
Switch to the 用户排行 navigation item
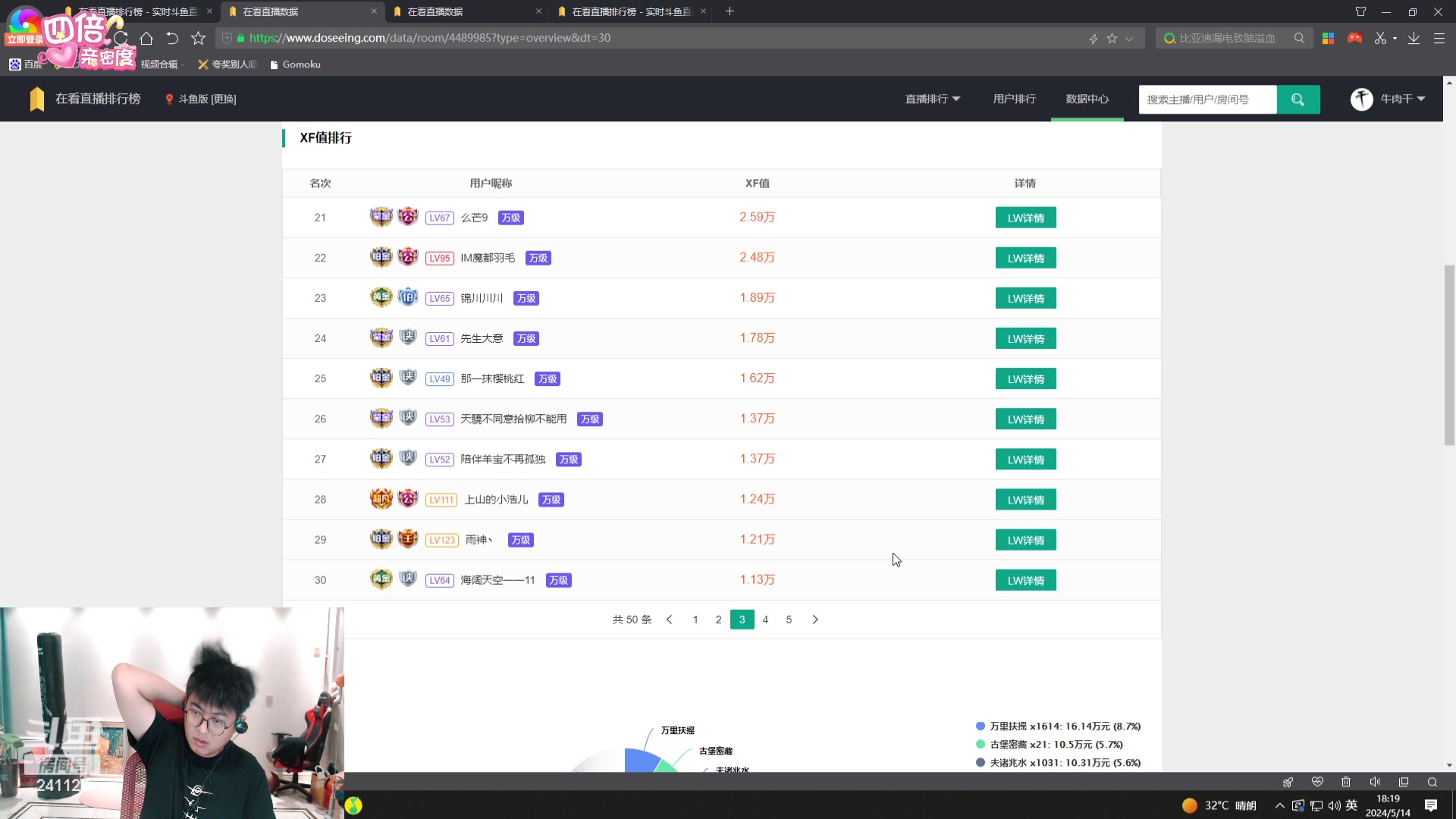[x=1014, y=99]
